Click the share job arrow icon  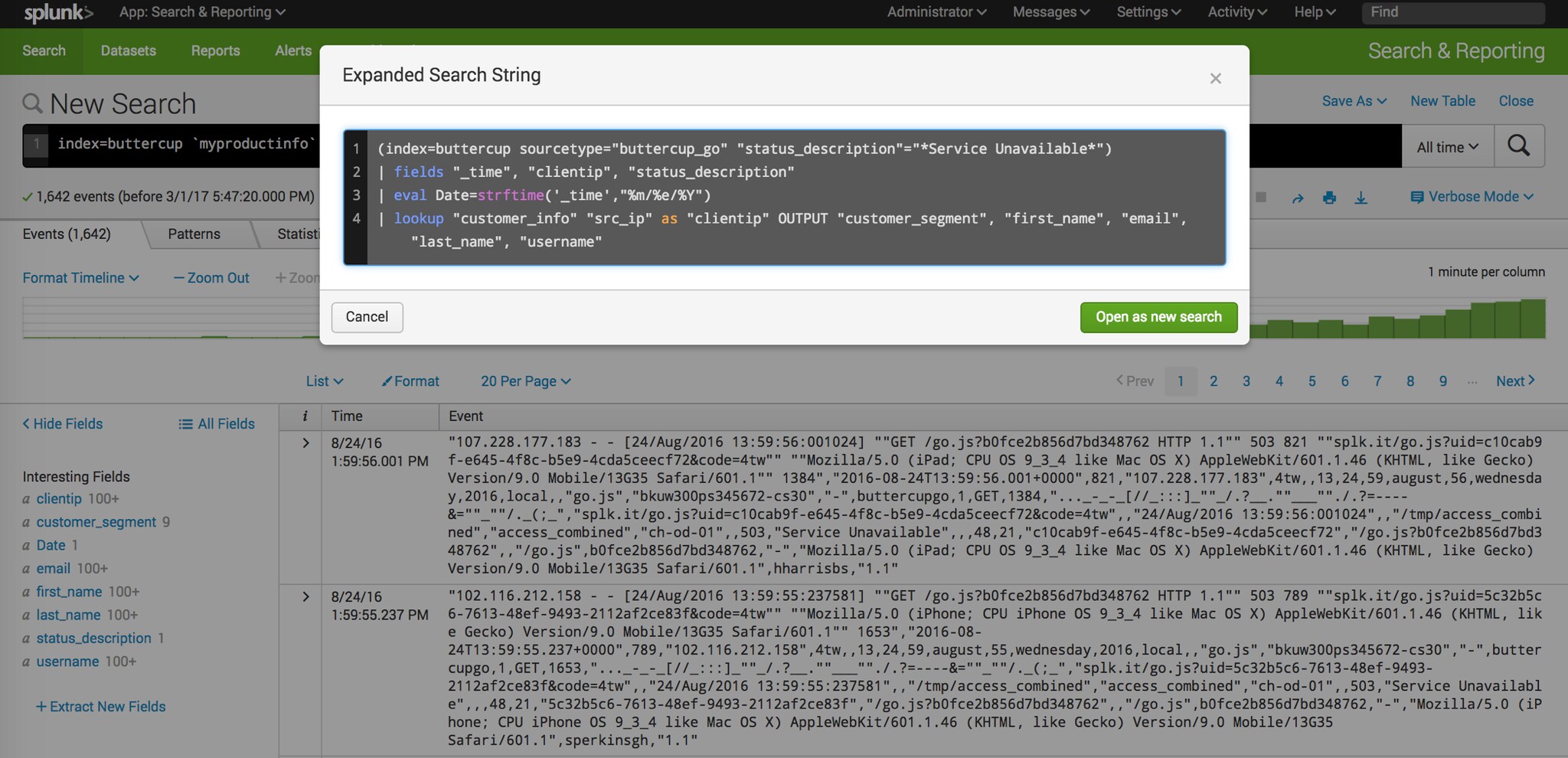click(x=1298, y=198)
